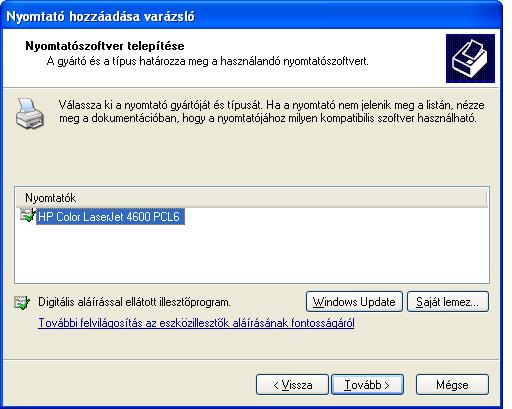Image resolution: width=512 pixels, height=409 pixels.
Task: Select HP Color LaserJet 4600 PCL6 printer
Action: (110, 217)
